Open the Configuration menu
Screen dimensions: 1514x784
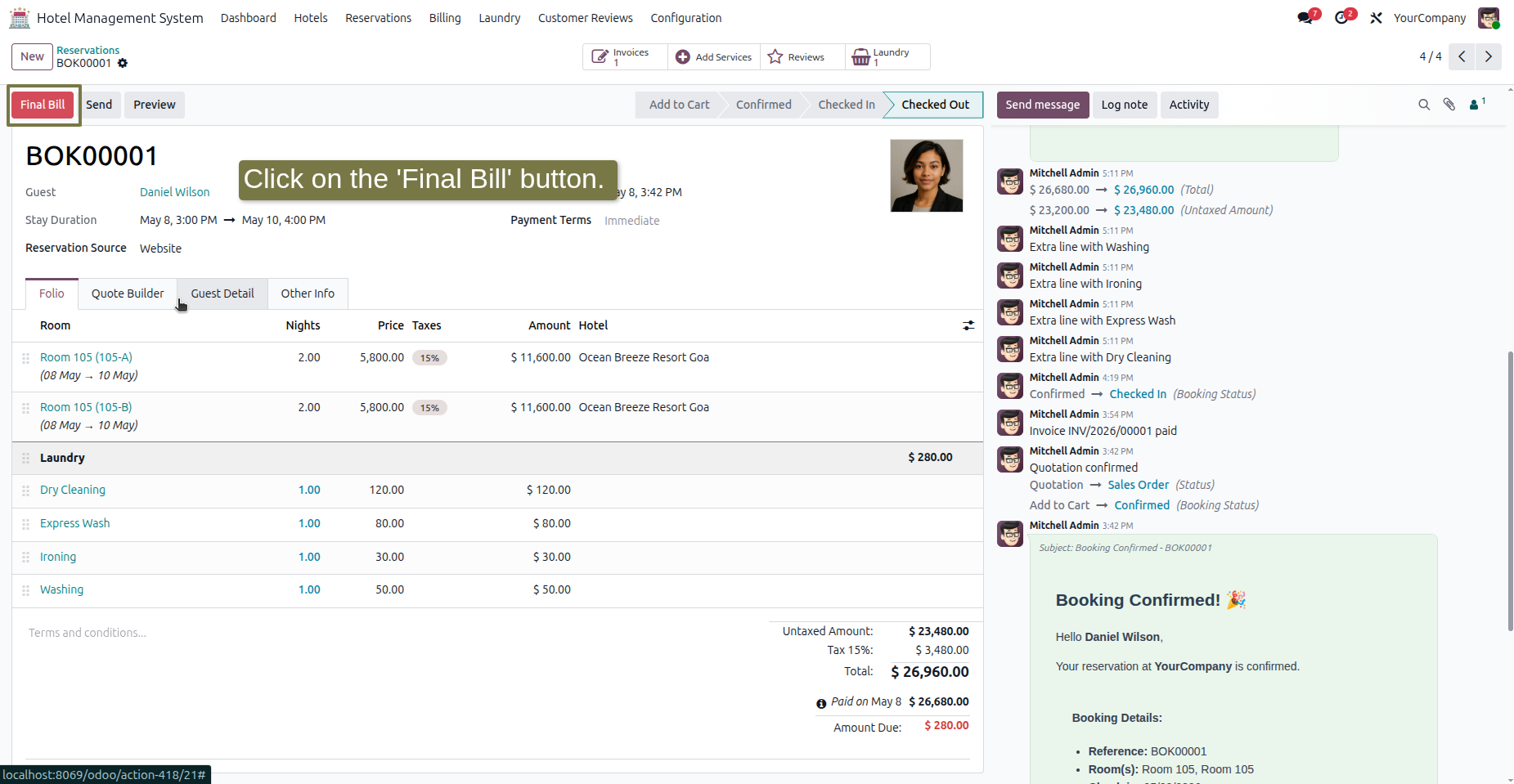[x=685, y=18]
